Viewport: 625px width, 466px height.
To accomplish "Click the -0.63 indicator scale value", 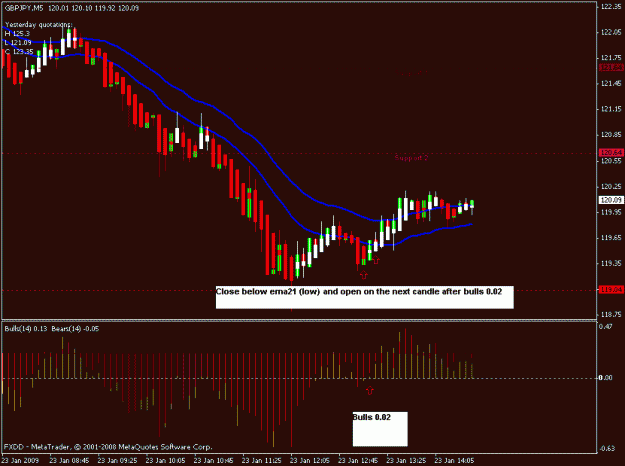I will (606, 449).
